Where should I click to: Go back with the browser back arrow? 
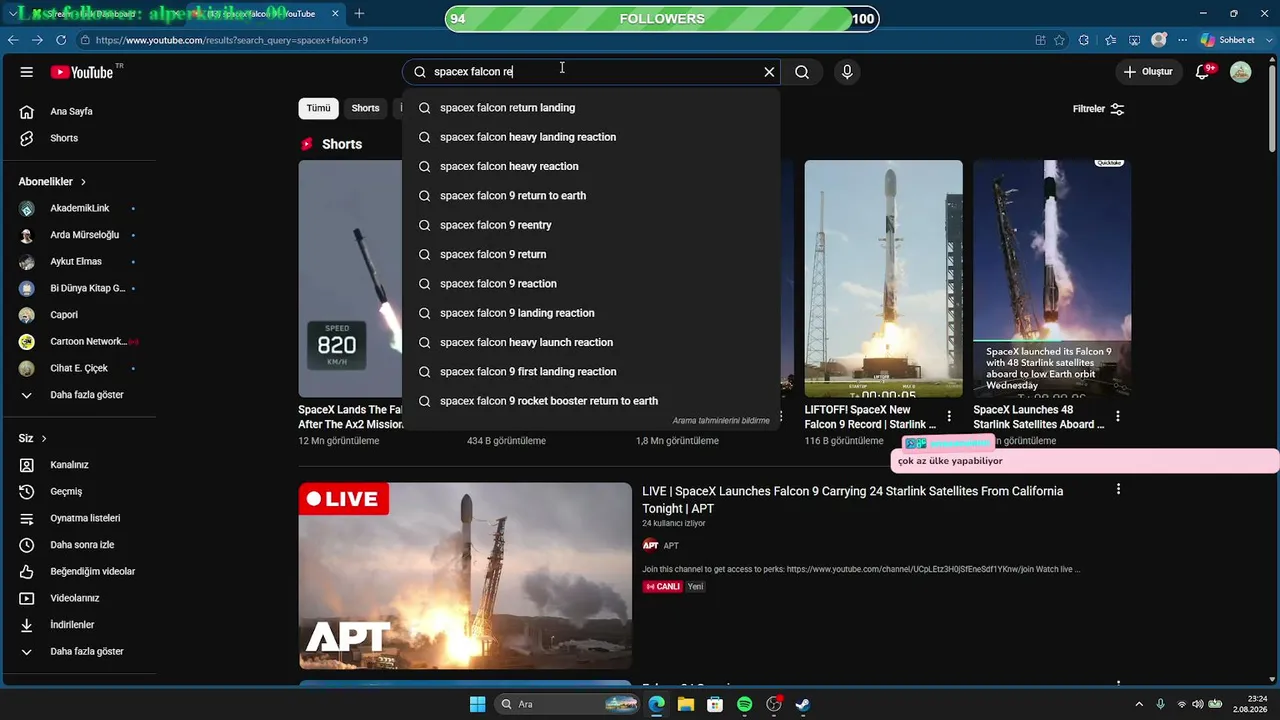coord(13,40)
